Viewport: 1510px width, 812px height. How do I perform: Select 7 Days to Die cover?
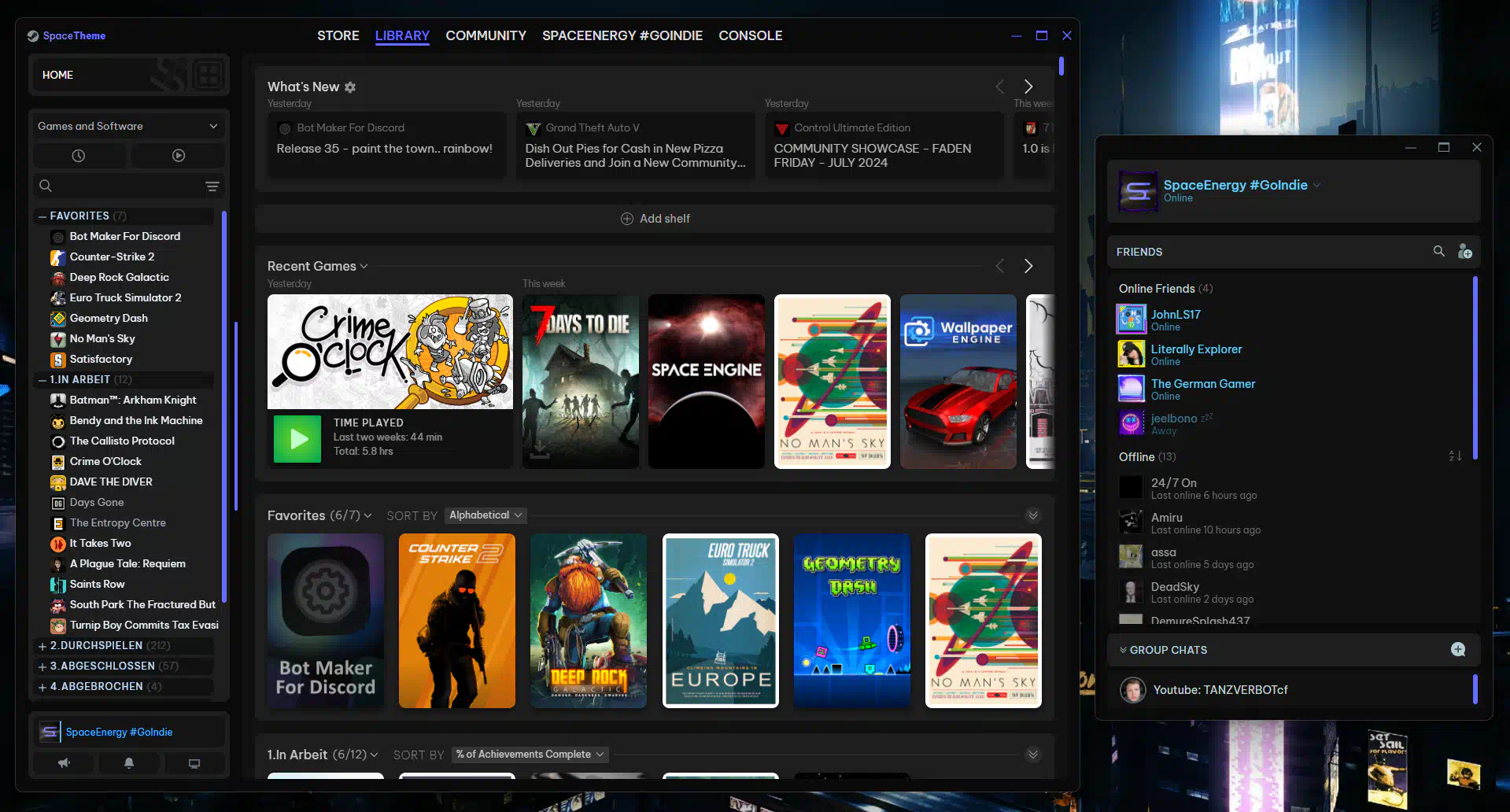click(x=581, y=382)
